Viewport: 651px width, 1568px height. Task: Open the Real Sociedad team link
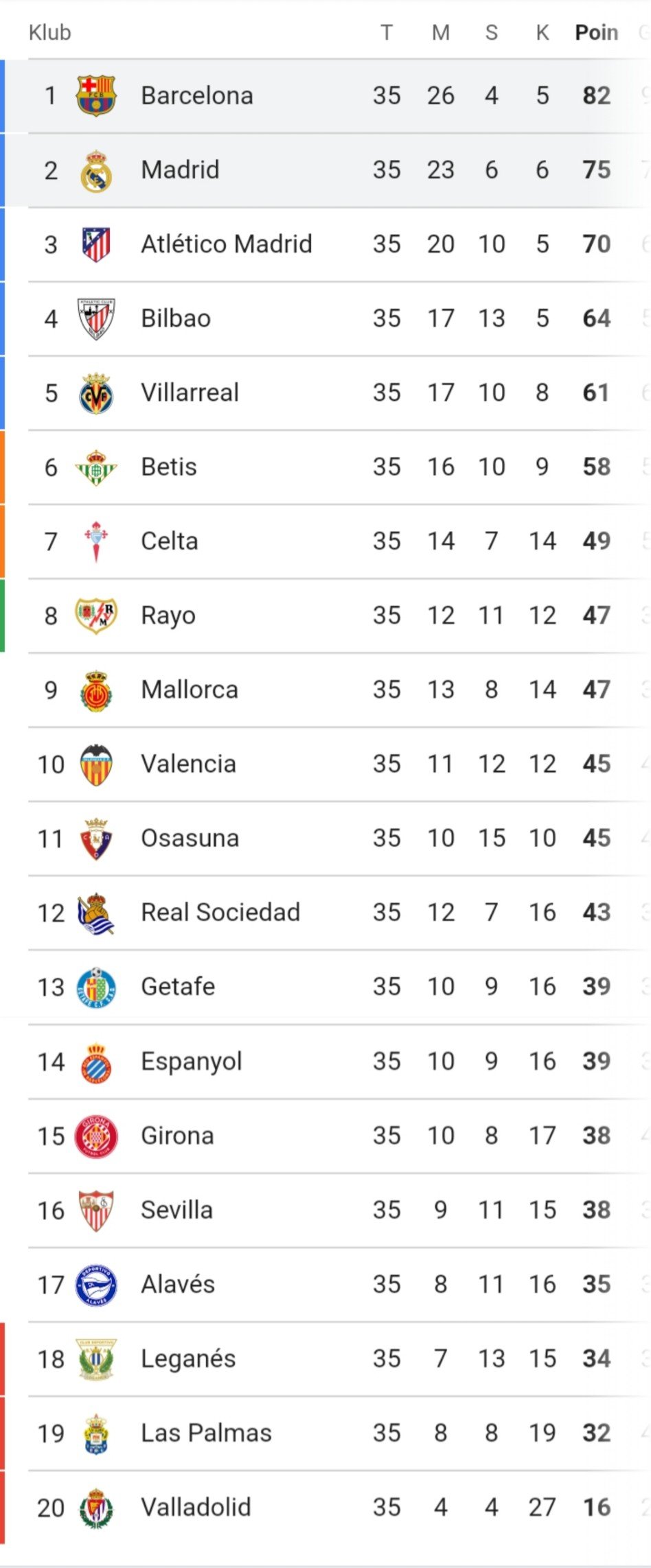pyautogui.click(x=220, y=913)
